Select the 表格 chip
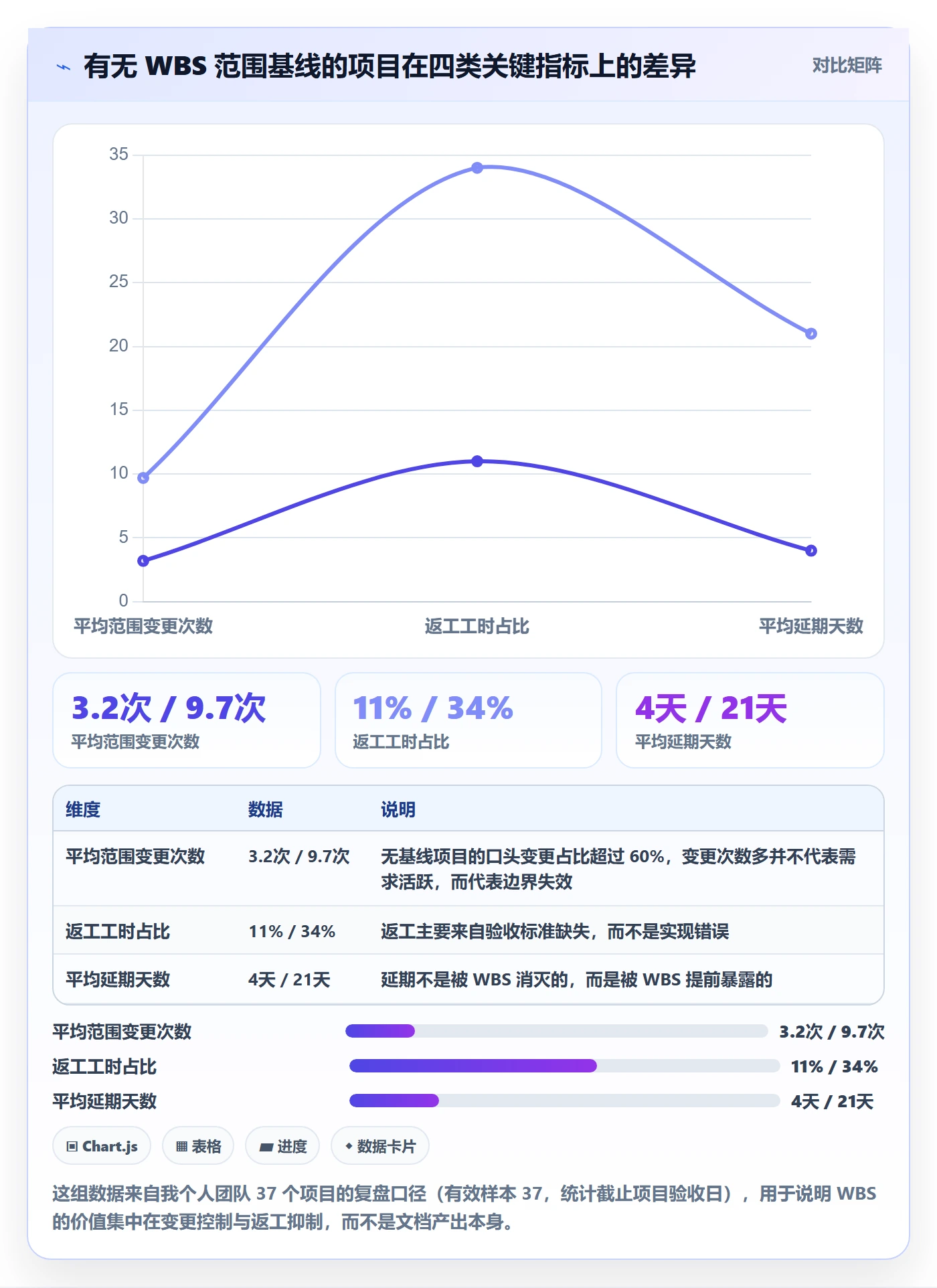 tap(198, 1146)
